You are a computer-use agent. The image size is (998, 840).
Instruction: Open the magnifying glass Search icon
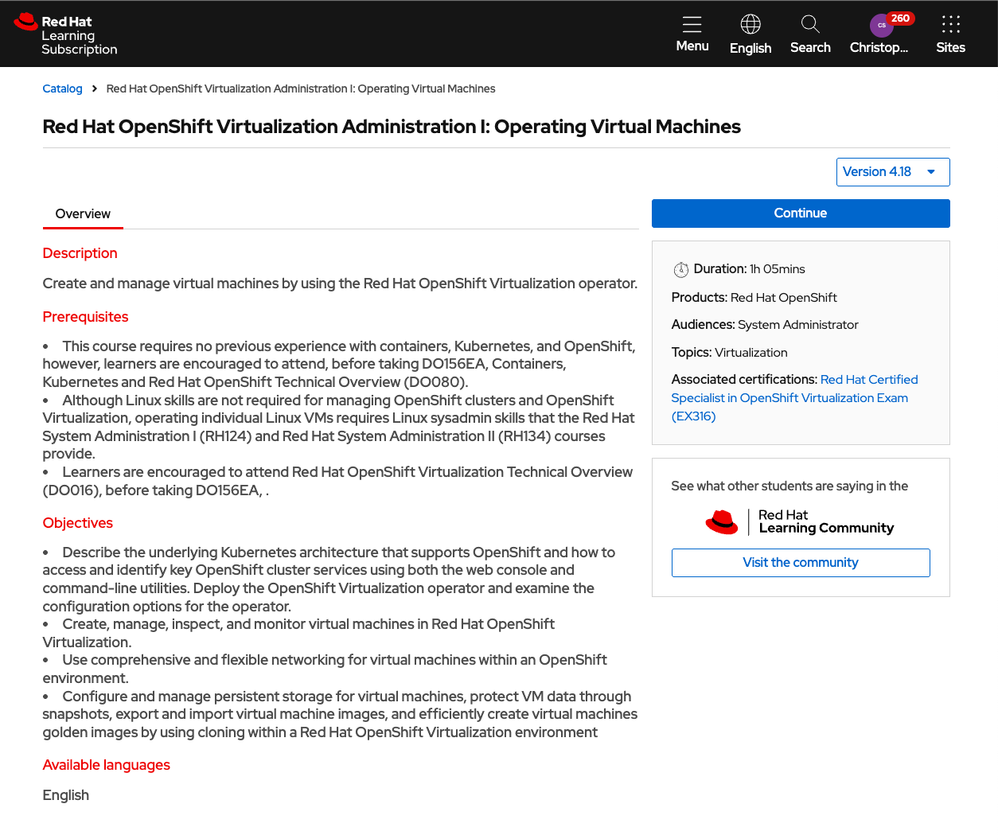coord(810,24)
